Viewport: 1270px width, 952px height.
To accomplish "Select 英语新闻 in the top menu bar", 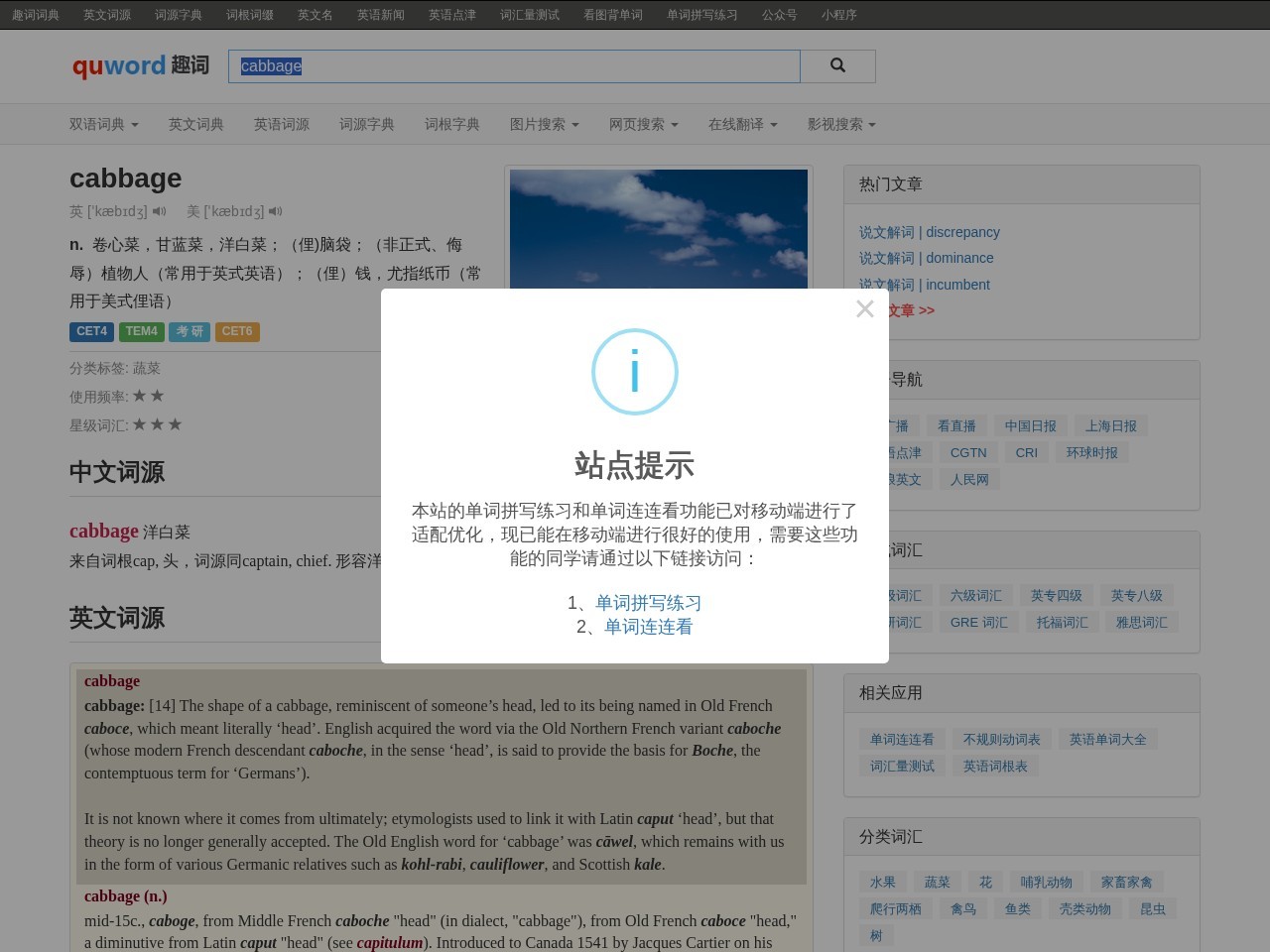I will tap(381, 15).
